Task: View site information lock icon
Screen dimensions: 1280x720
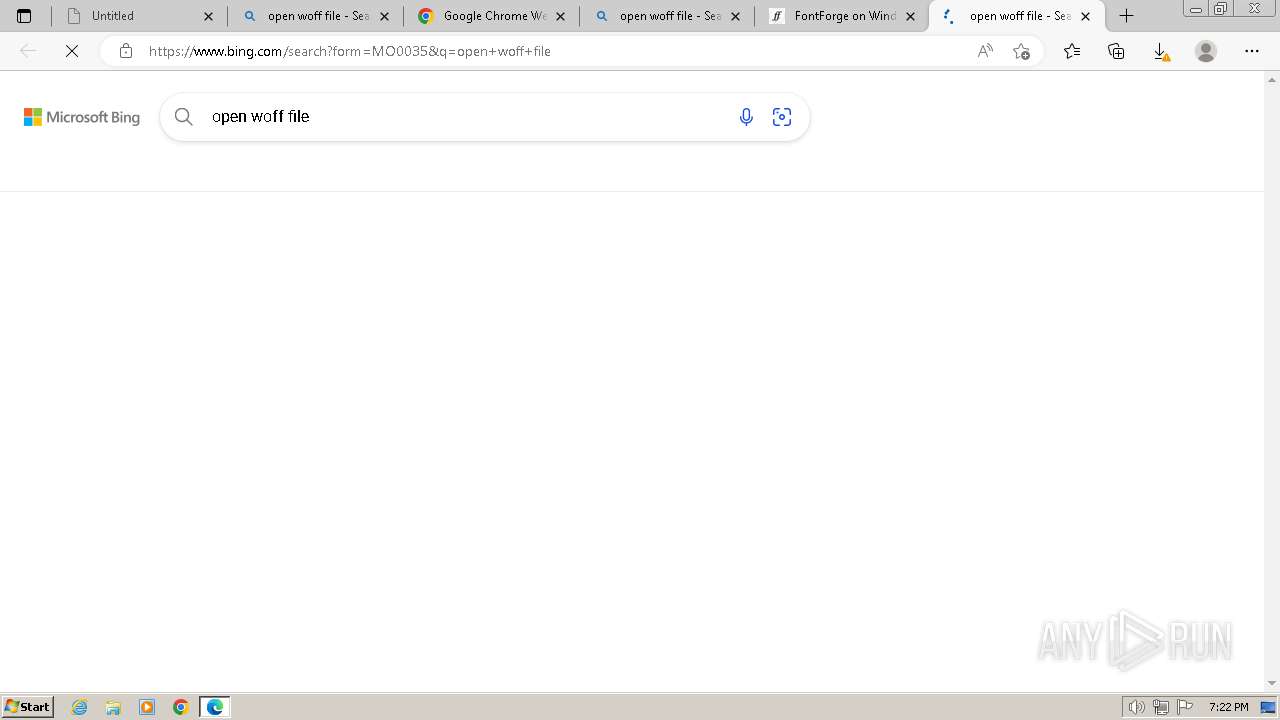Action: [x=125, y=51]
